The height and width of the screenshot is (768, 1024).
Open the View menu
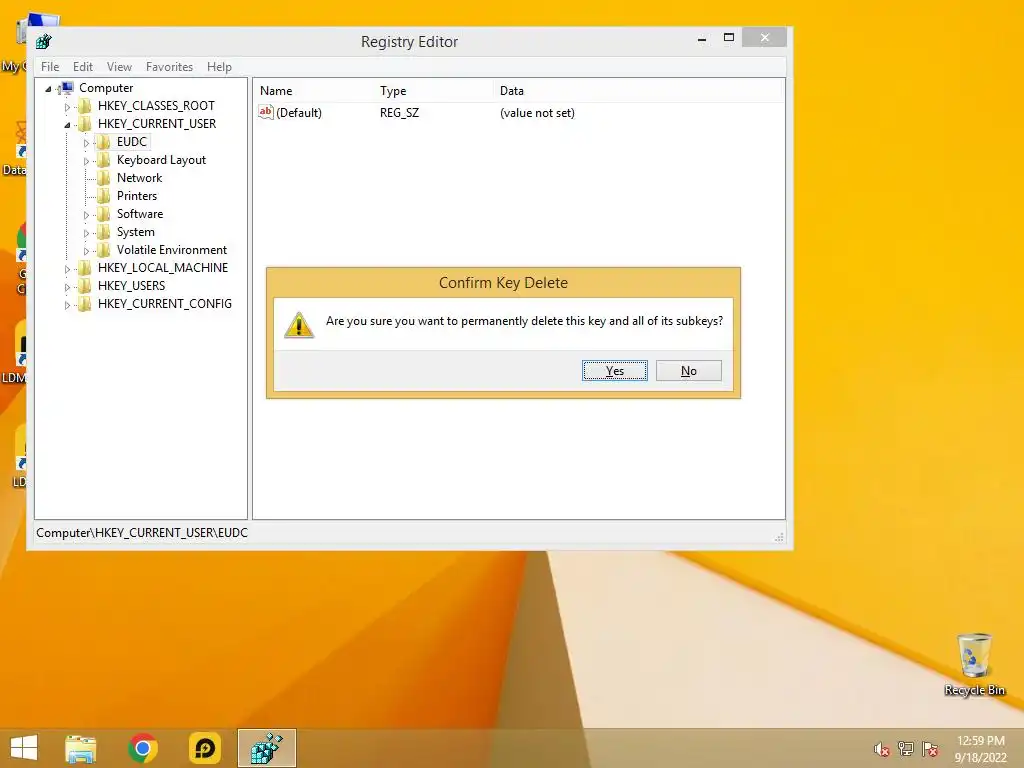point(119,67)
